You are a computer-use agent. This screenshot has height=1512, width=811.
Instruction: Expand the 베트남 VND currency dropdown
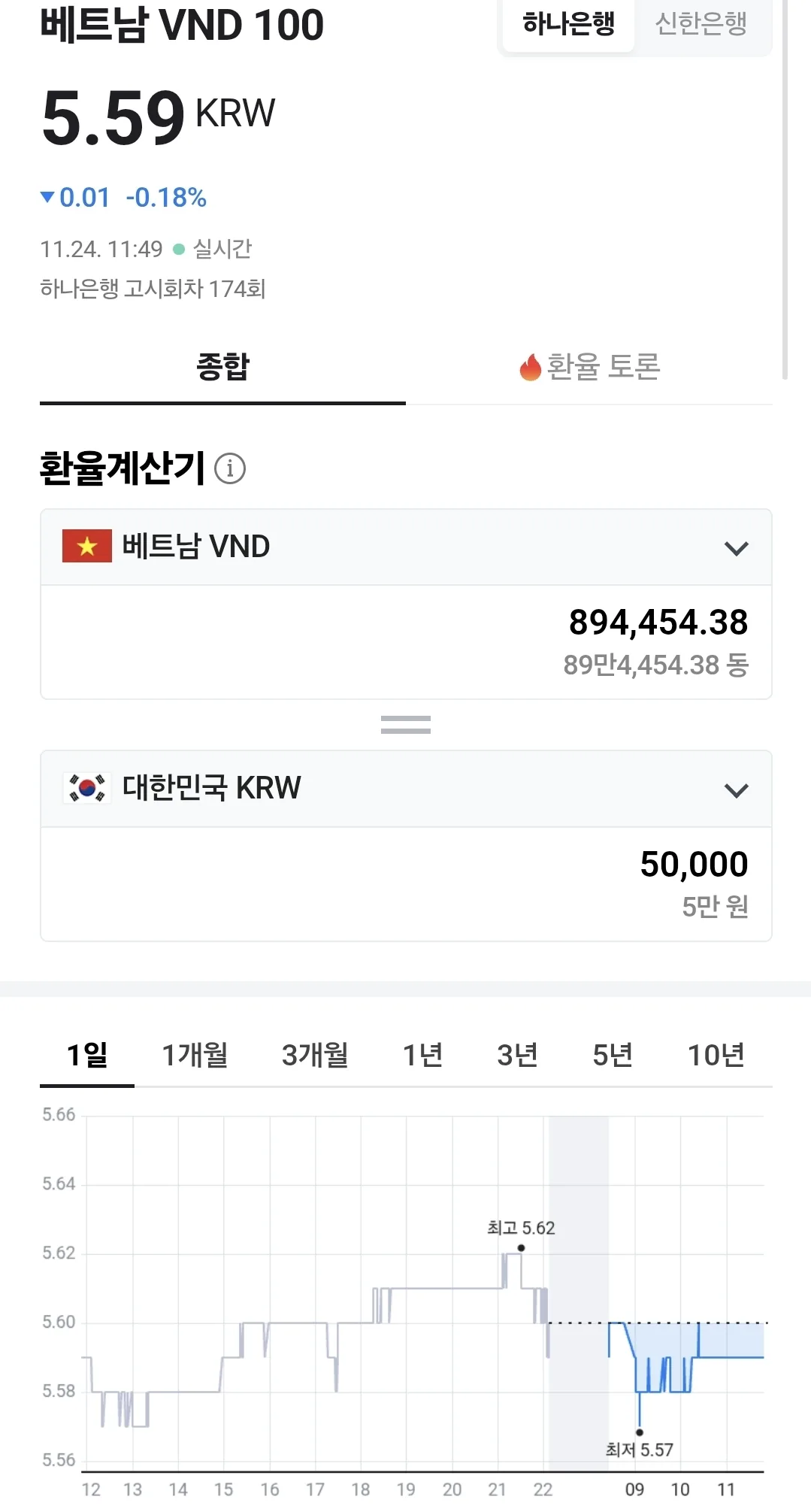point(406,547)
